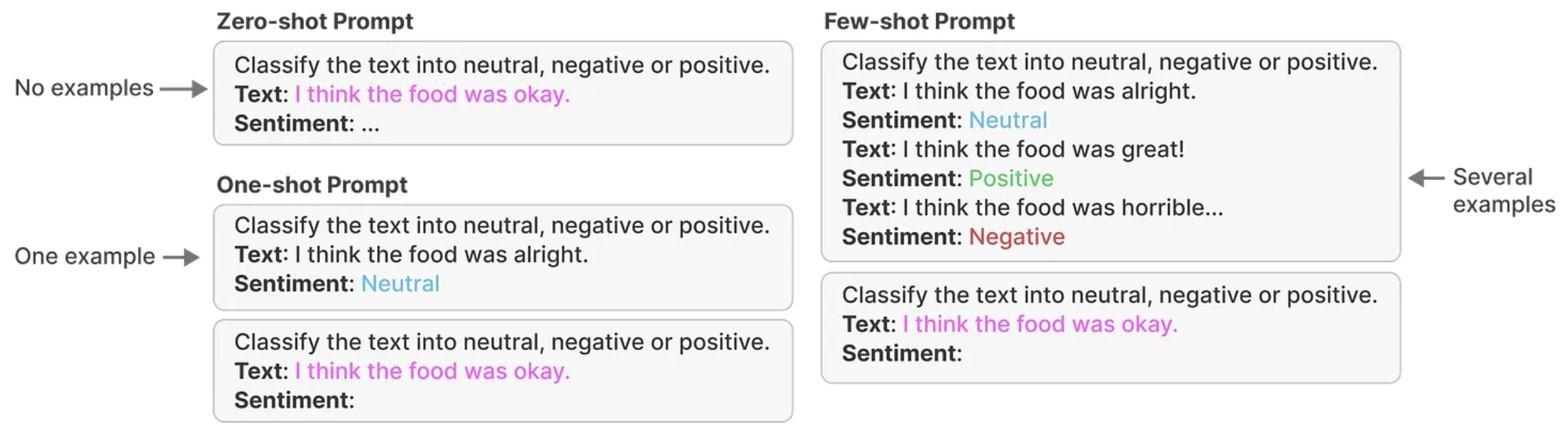
Task: Click the arrow beside "One example"
Action: click(181, 257)
